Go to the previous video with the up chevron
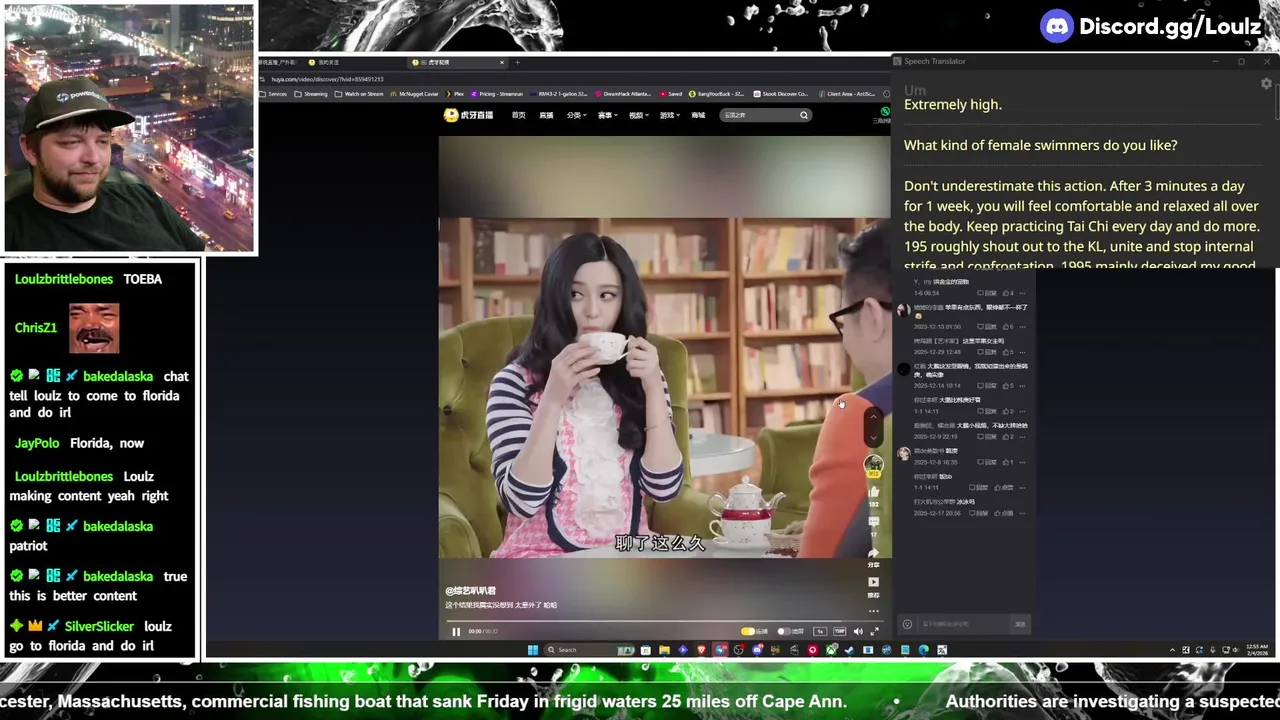 [873, 415]
